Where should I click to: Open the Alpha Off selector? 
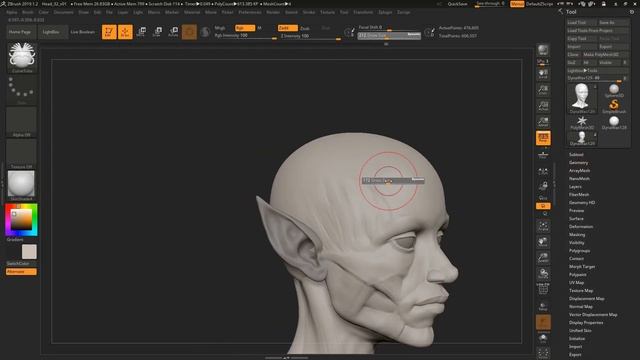[x=22, y=122]
